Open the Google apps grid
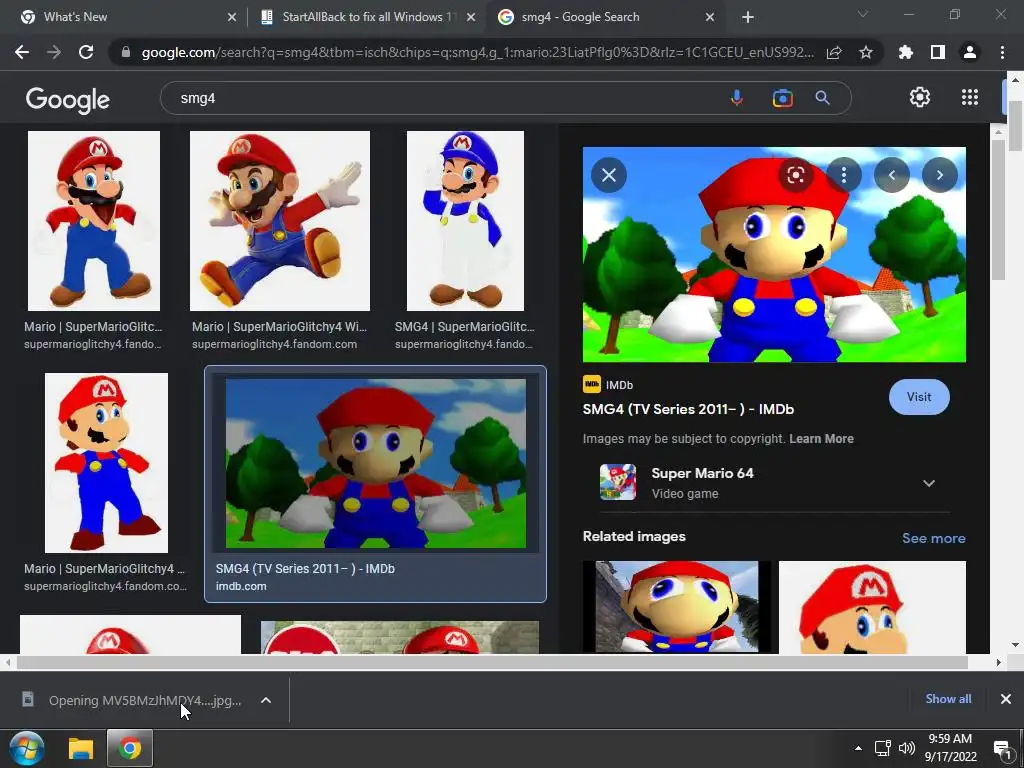 [970, 97]
